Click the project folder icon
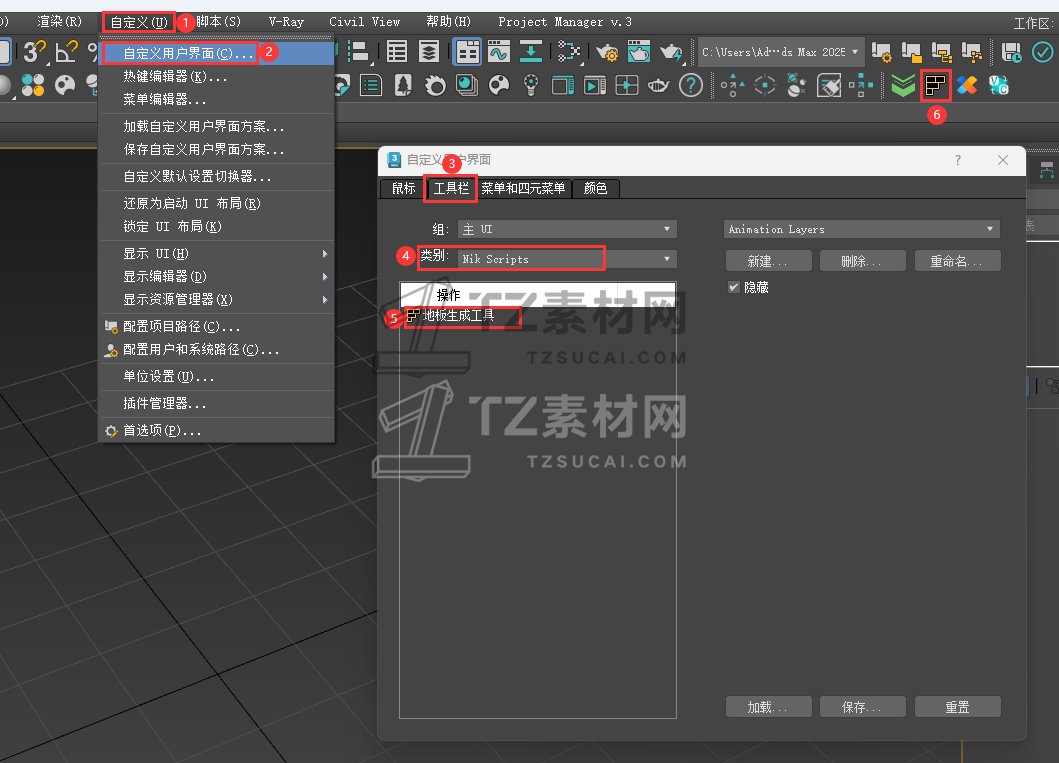This screenshot has height=763, width=1059. [912, 52]
